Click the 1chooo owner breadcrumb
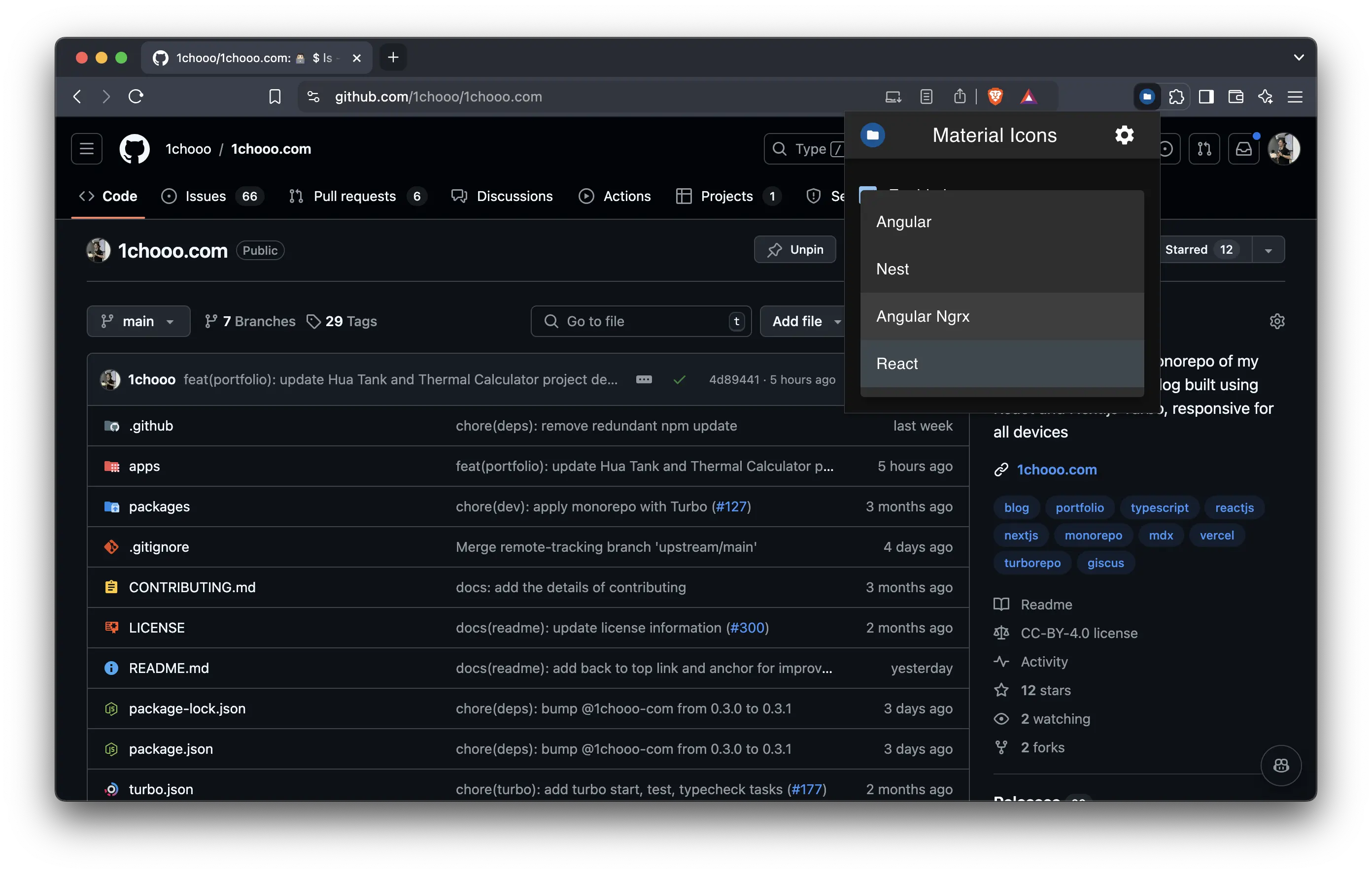The width and height of the screenshot is (1372, 874). click(188, 149)
